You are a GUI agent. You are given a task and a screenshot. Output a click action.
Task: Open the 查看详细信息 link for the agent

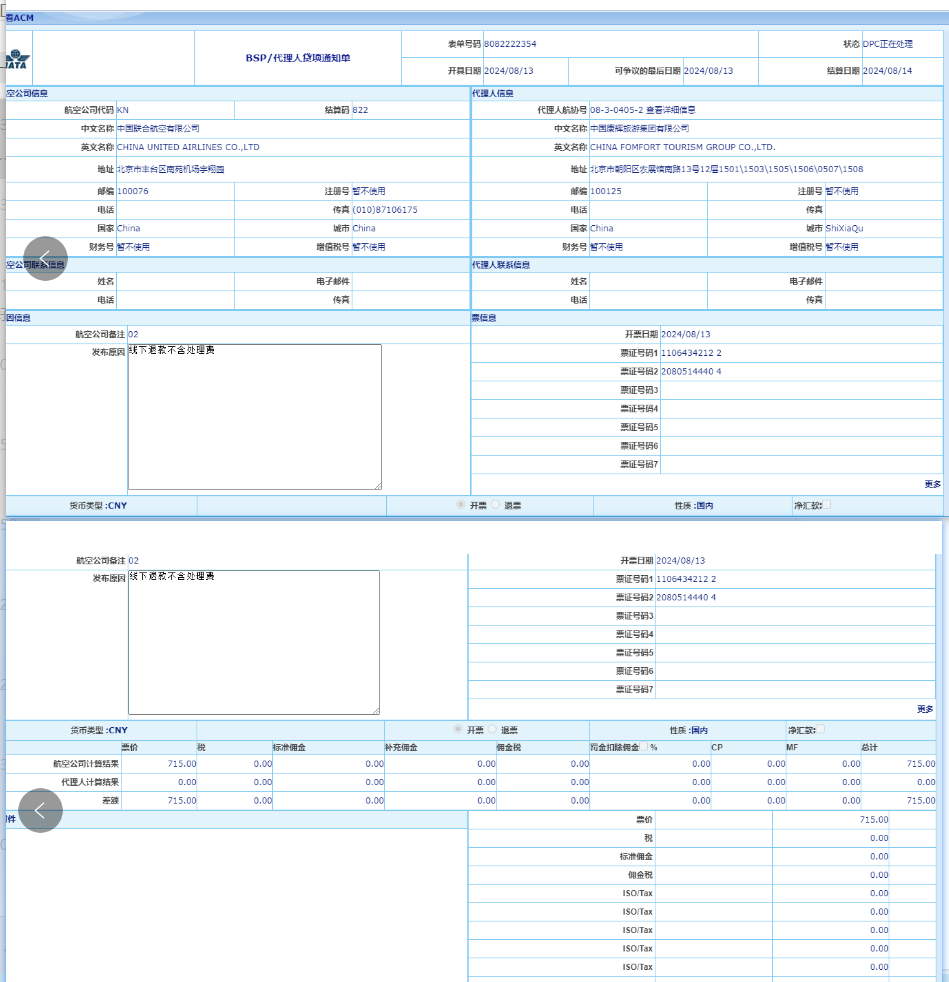pos(671,110)
